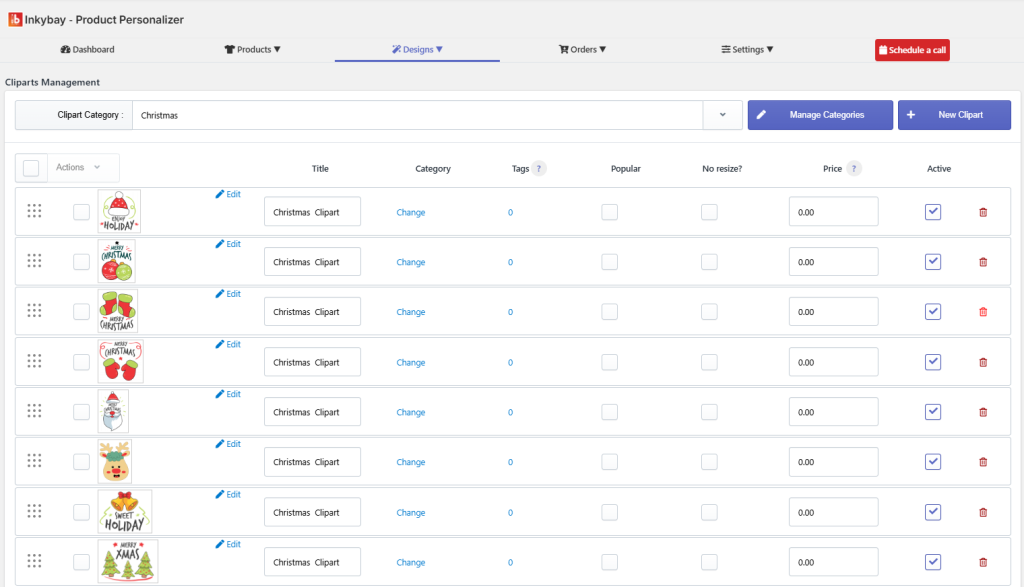Click trash icon for Sweet Holiday bells row

[x=982, y=512]
